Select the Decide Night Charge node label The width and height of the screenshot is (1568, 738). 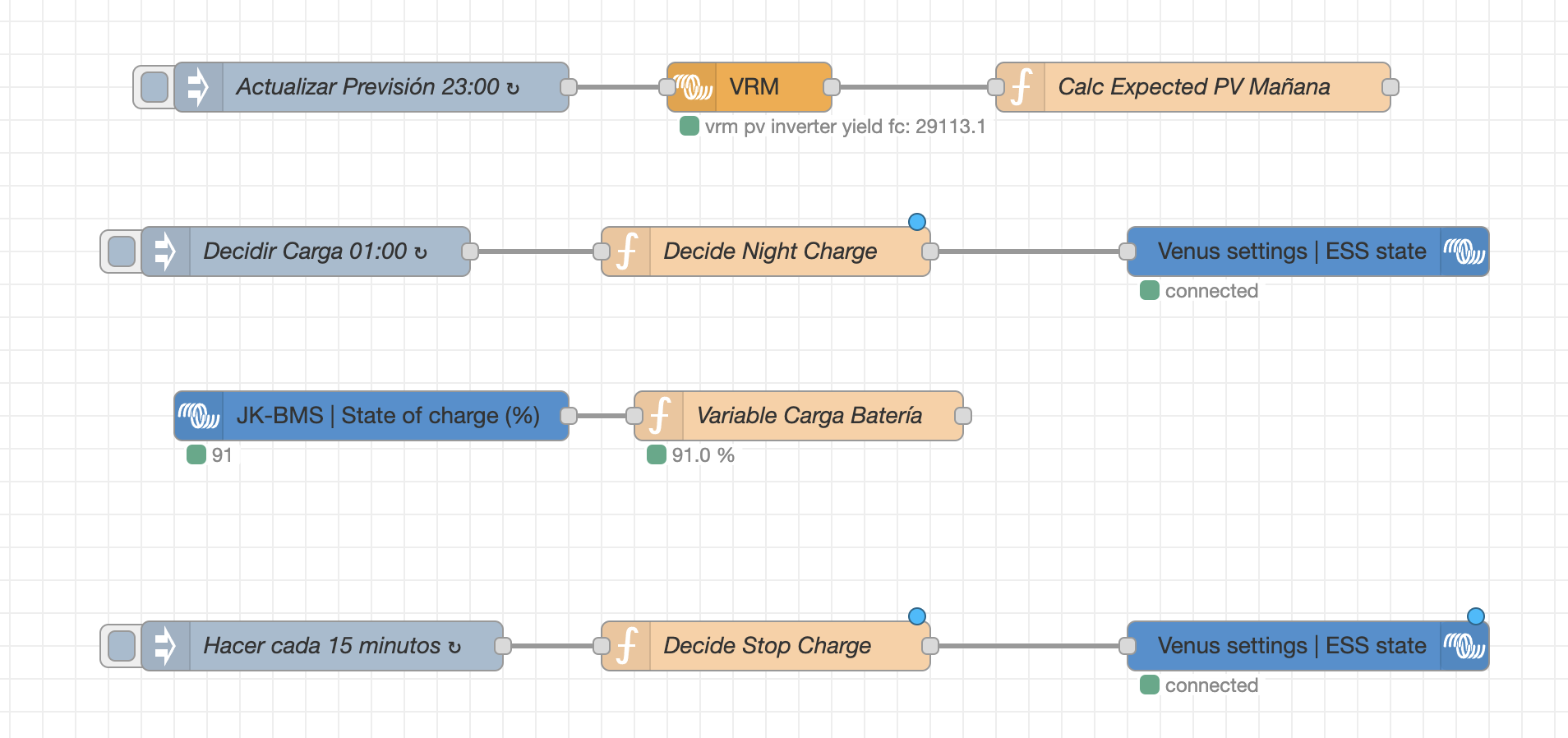click(770, 251)
